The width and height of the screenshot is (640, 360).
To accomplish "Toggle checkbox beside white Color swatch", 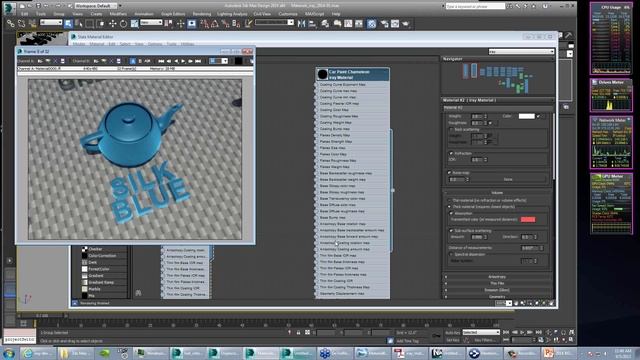I will (x=538, y=116).
